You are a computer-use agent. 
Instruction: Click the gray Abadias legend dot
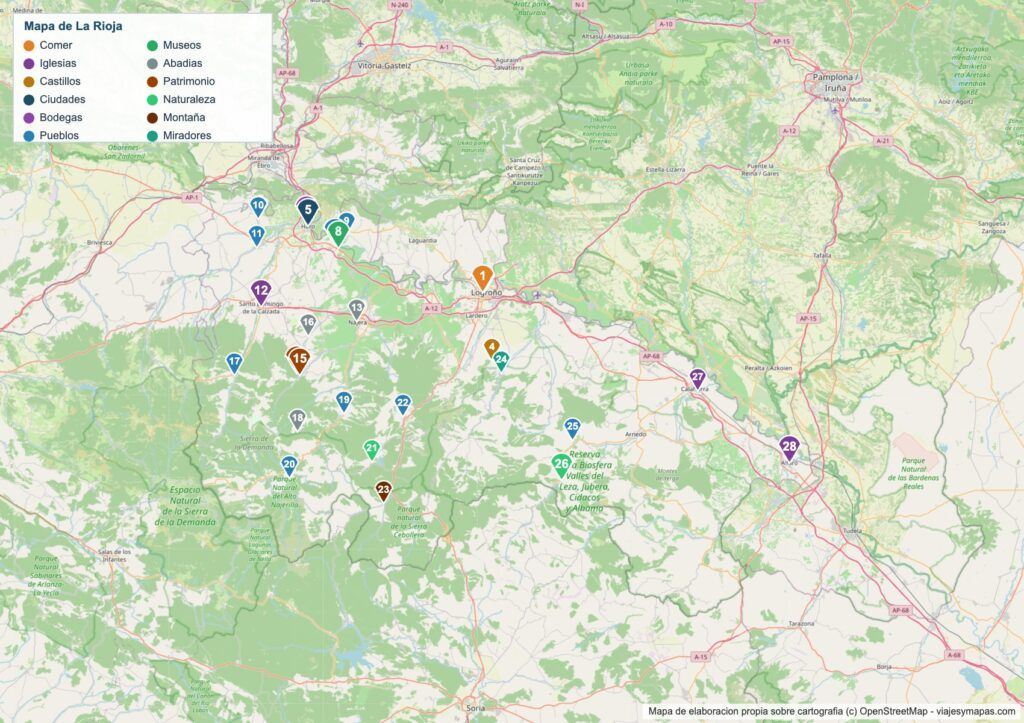[x=152, y=64]
